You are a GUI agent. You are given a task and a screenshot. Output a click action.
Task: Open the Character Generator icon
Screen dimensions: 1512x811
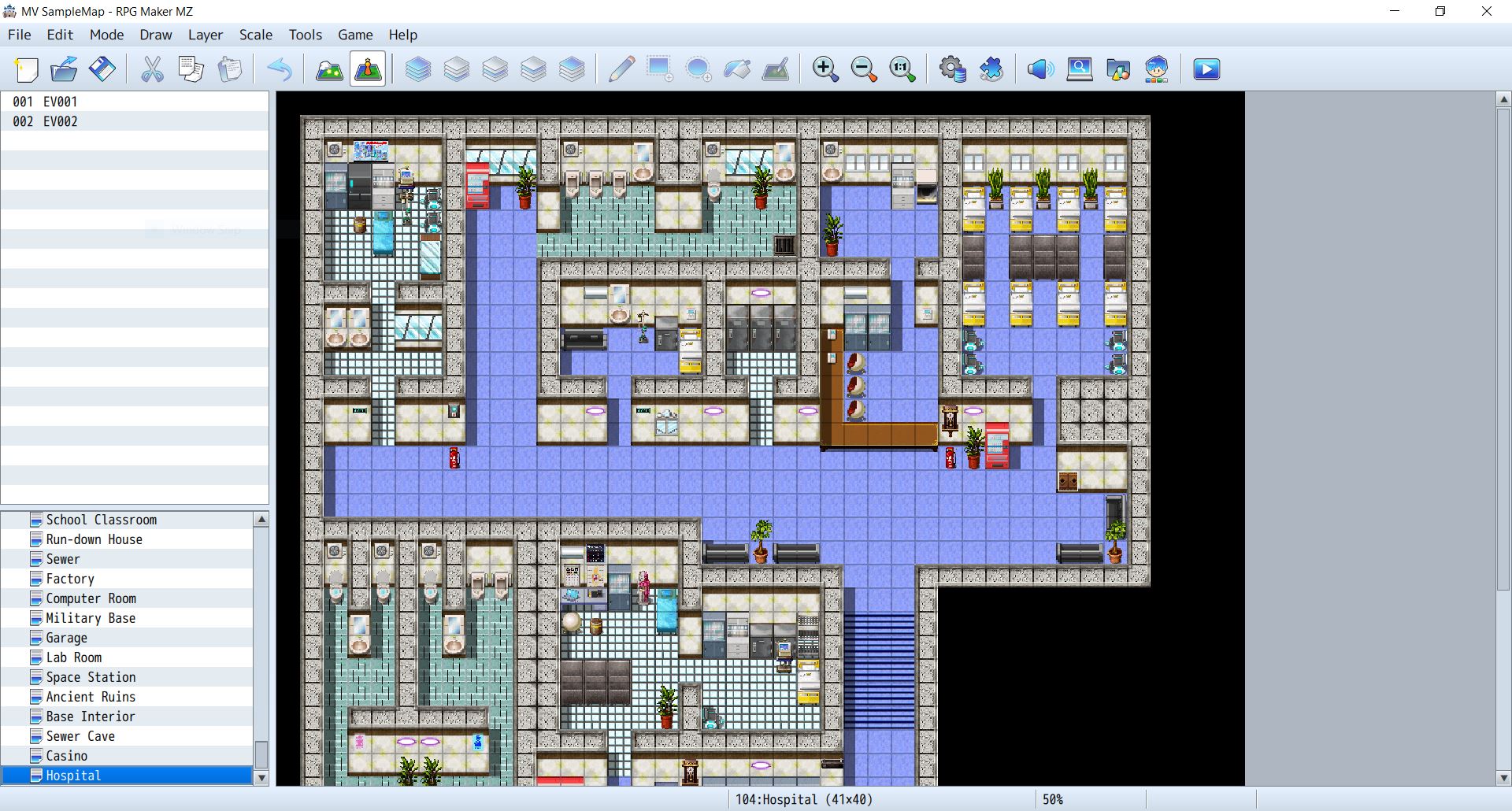click(x=1157, y=69)
